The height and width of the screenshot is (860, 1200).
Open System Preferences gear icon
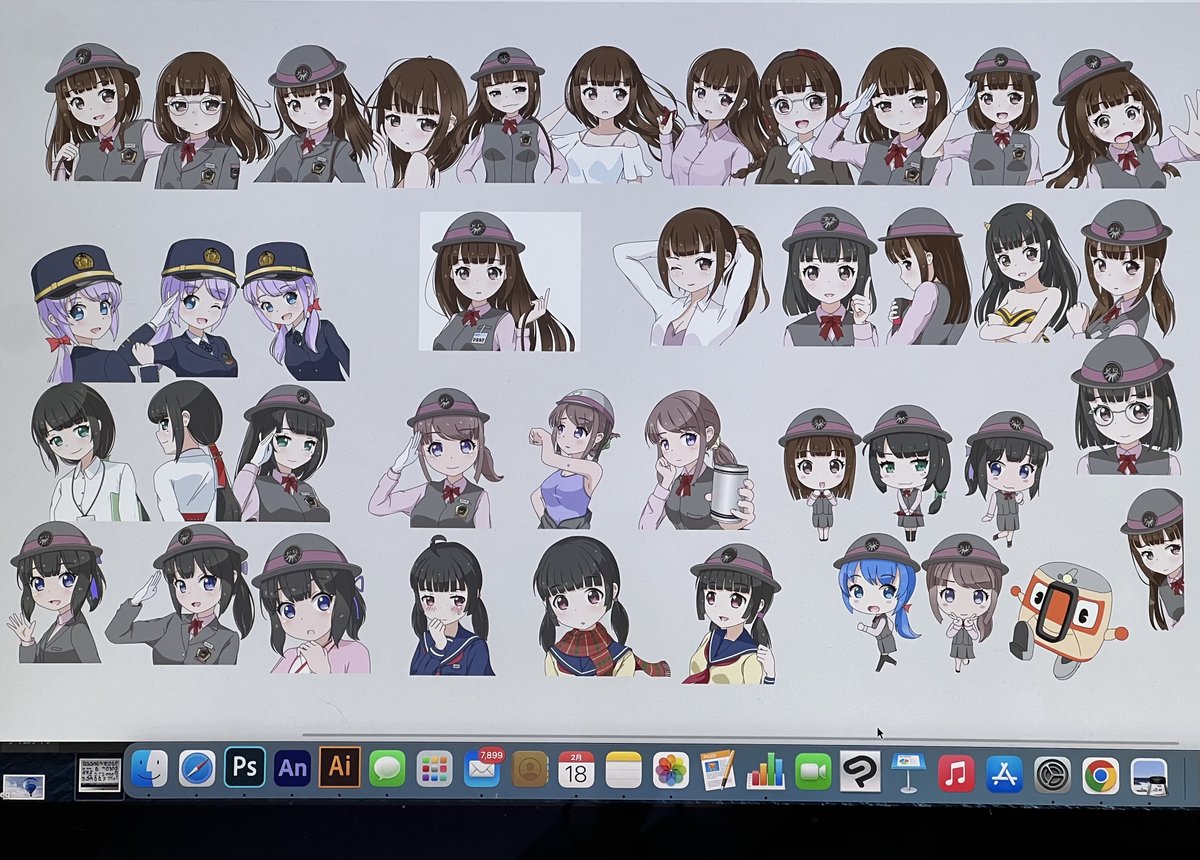click(x=1052, y=775)
